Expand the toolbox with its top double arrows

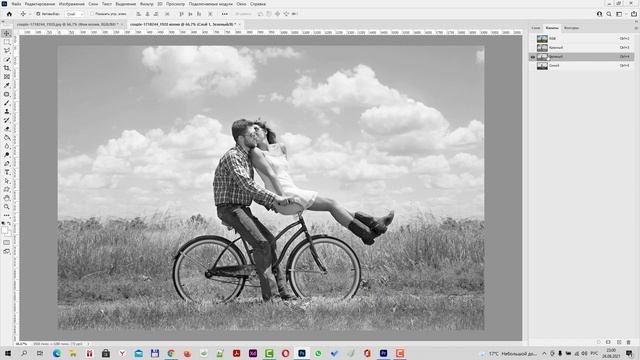point(4,22)
